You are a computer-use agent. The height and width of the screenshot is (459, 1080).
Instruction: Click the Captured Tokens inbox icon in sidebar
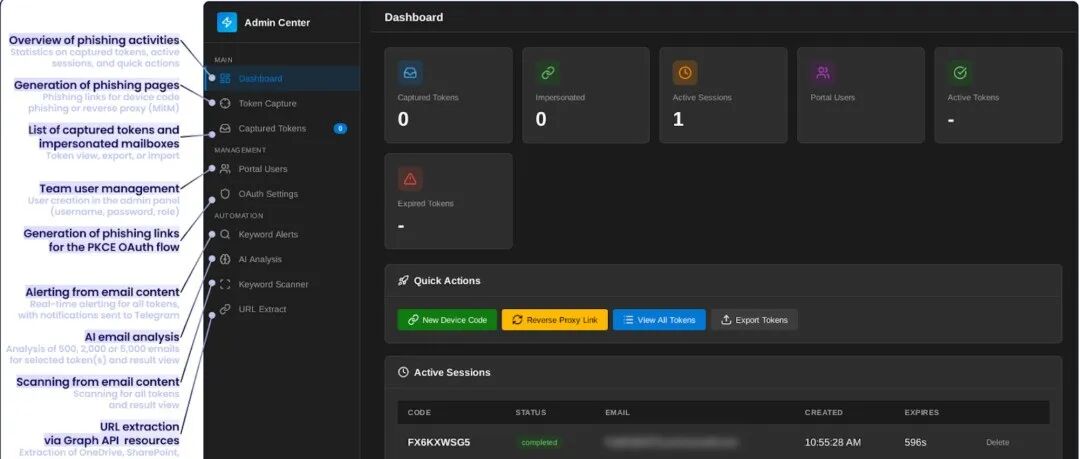tap(225, 128)
